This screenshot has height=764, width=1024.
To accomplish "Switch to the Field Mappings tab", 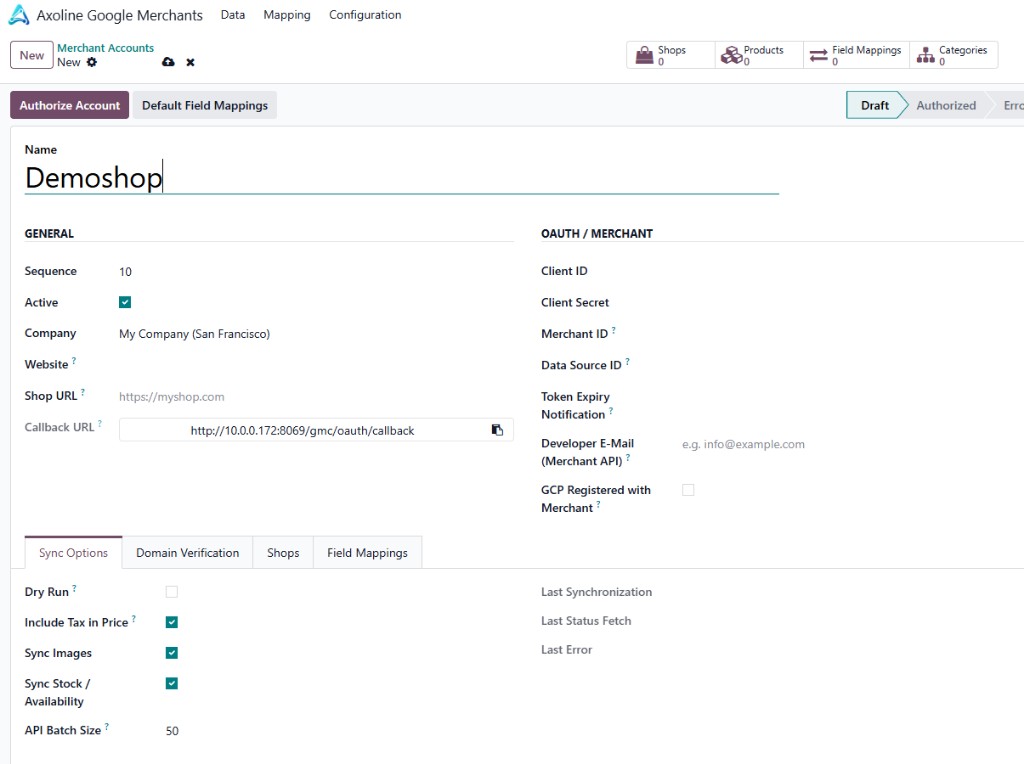I will tap(367, 552).
